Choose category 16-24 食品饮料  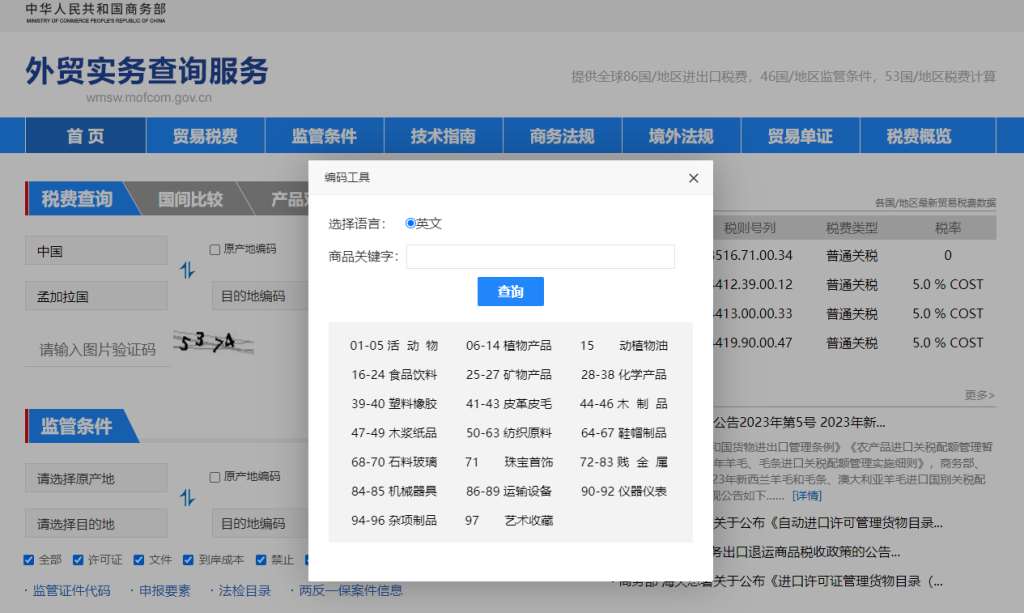point(394,375)
